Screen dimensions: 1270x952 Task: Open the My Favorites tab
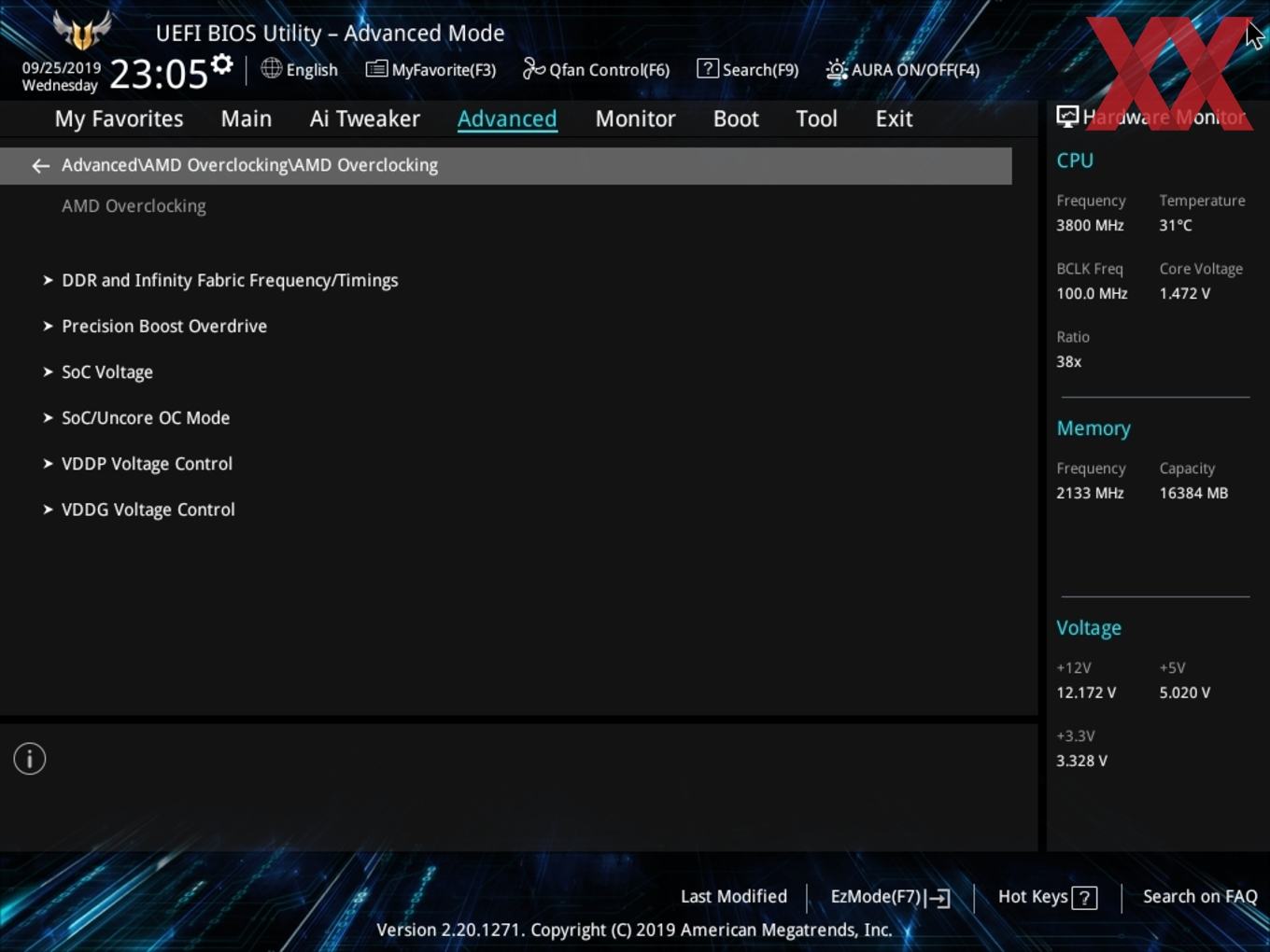point(119,119)
